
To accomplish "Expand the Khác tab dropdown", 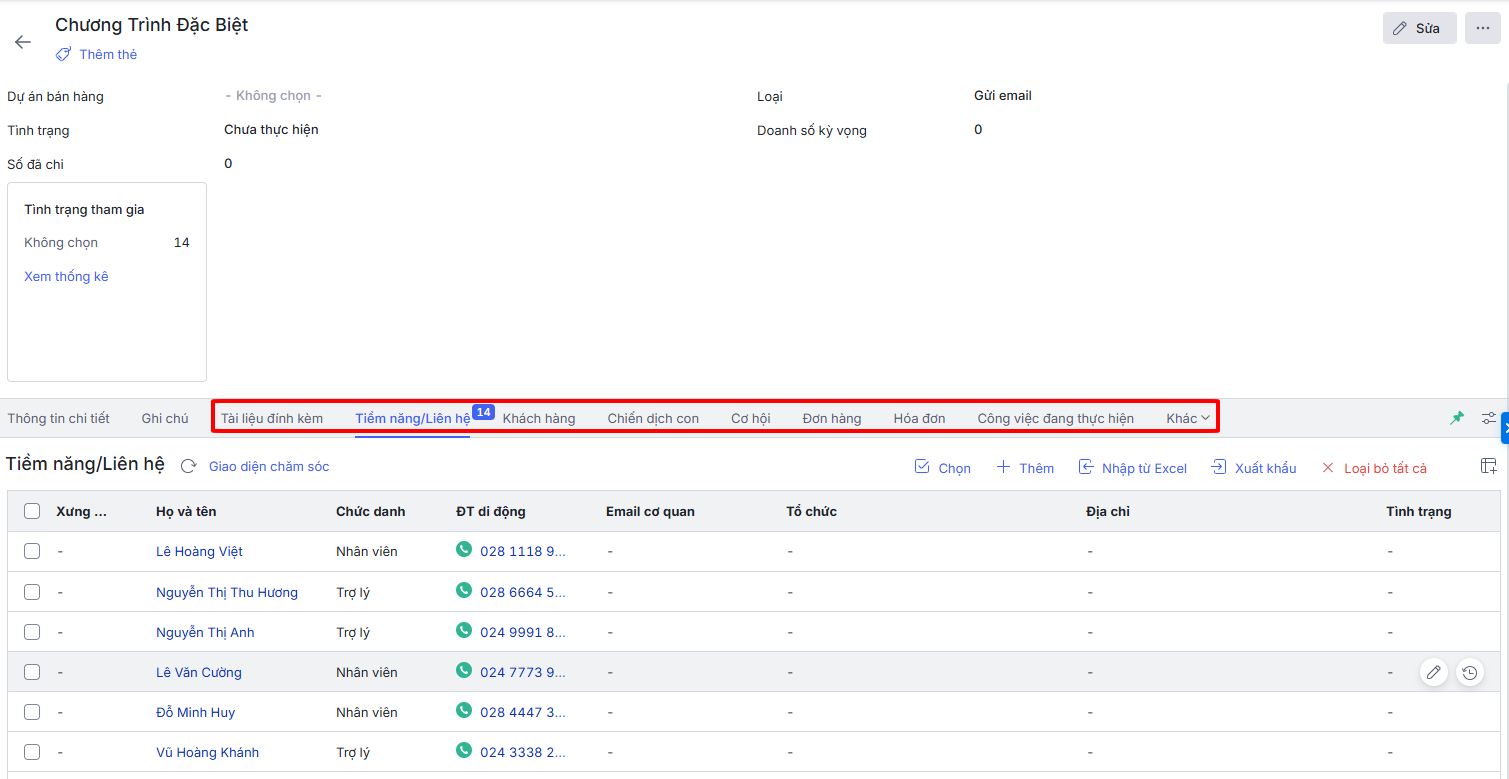I will click(1188, 418).
